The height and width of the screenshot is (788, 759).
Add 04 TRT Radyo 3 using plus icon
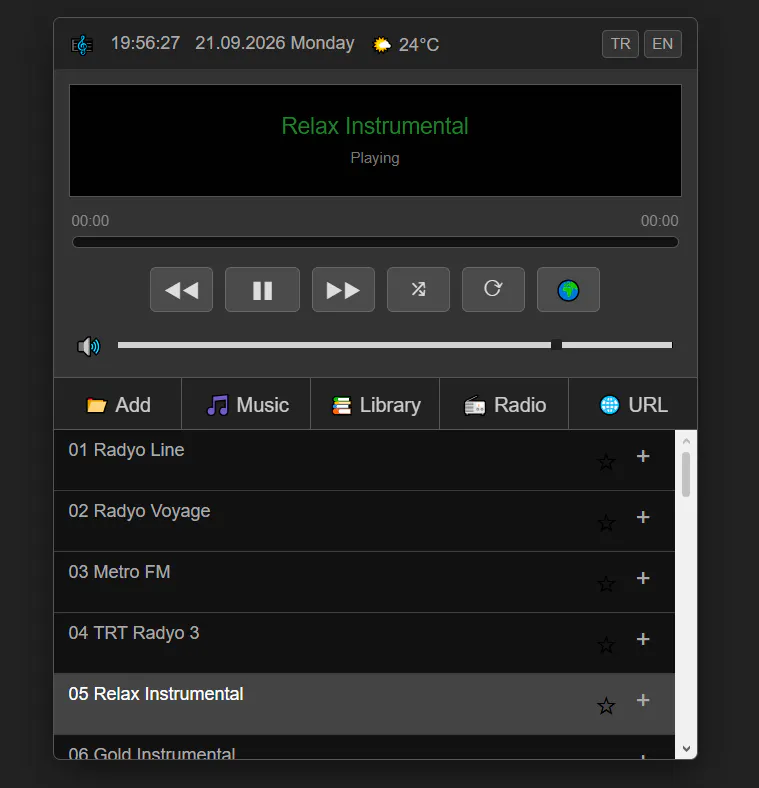(x=643, y=639)
